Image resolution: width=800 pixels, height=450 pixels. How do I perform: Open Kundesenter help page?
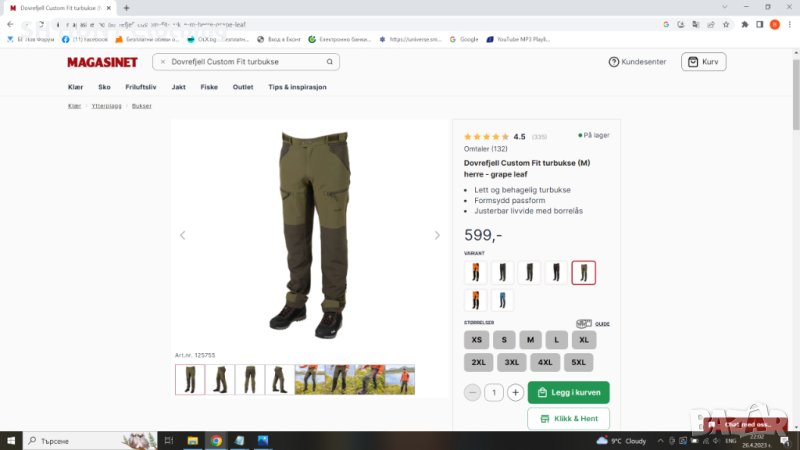coord(637,62)
